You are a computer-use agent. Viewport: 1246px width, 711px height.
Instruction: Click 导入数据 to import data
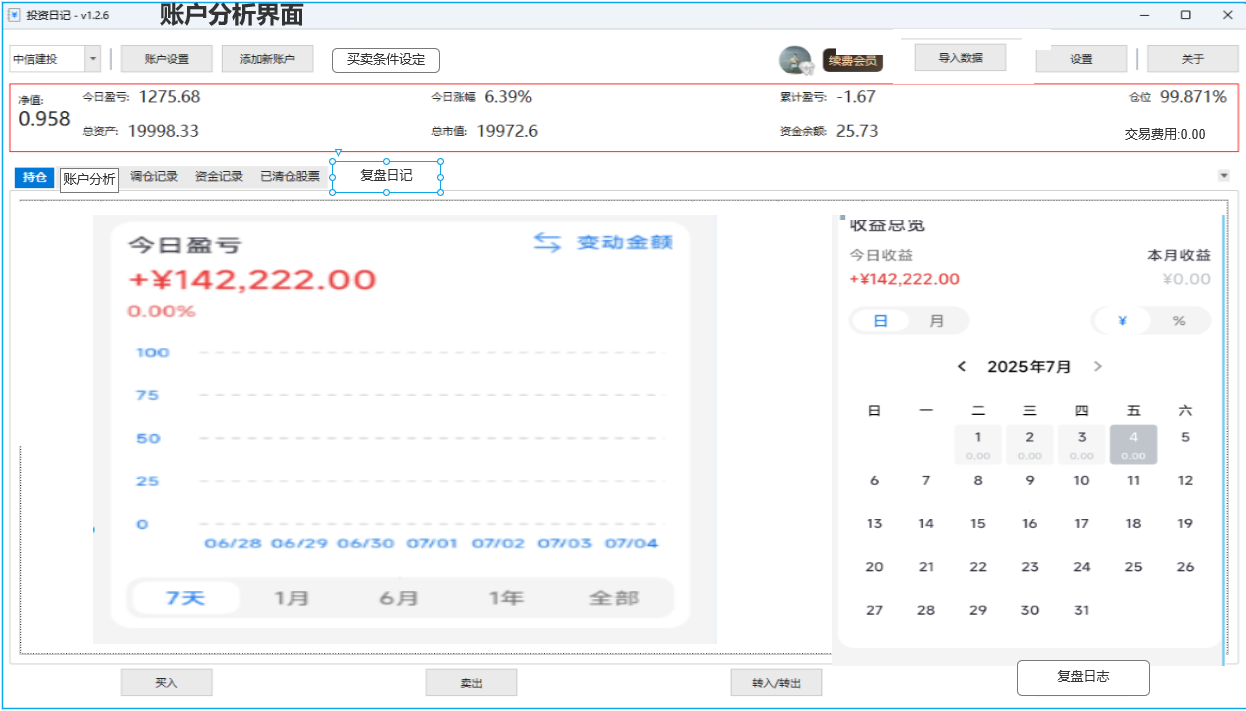pyautogui.click(x=959, y=57)
